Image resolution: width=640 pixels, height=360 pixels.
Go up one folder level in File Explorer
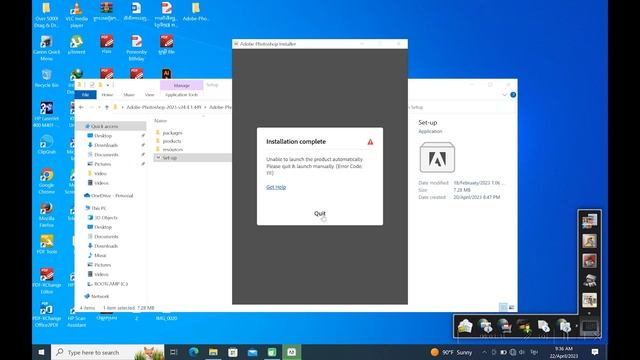coord(107,107)
